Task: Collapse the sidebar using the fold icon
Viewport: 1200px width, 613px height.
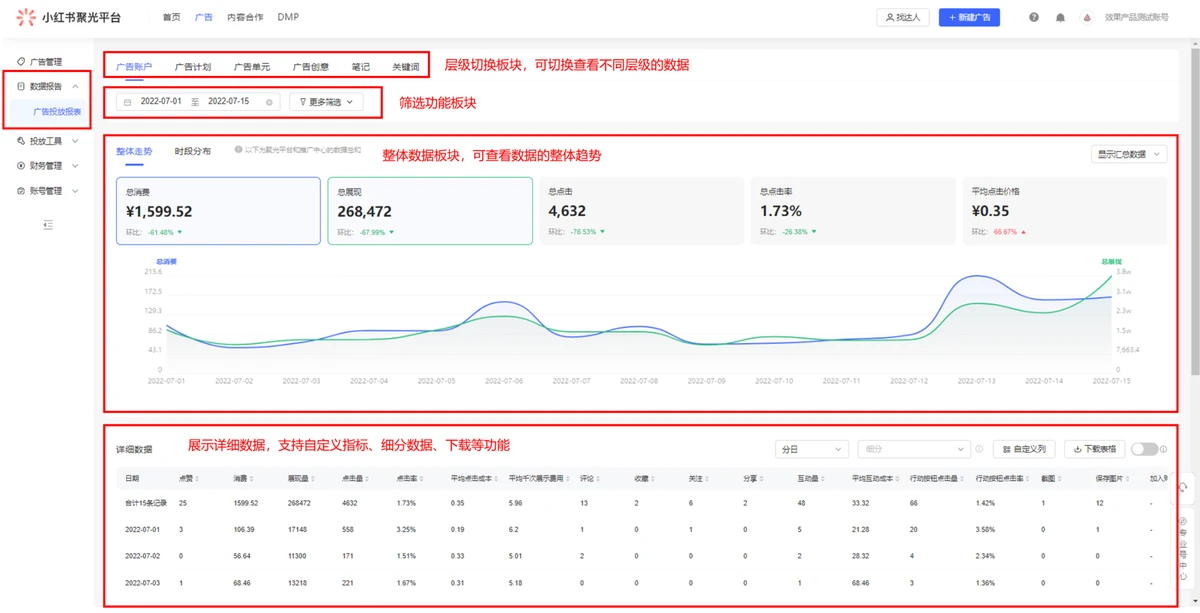Action: pyautogui.click(x=48, y=225)
